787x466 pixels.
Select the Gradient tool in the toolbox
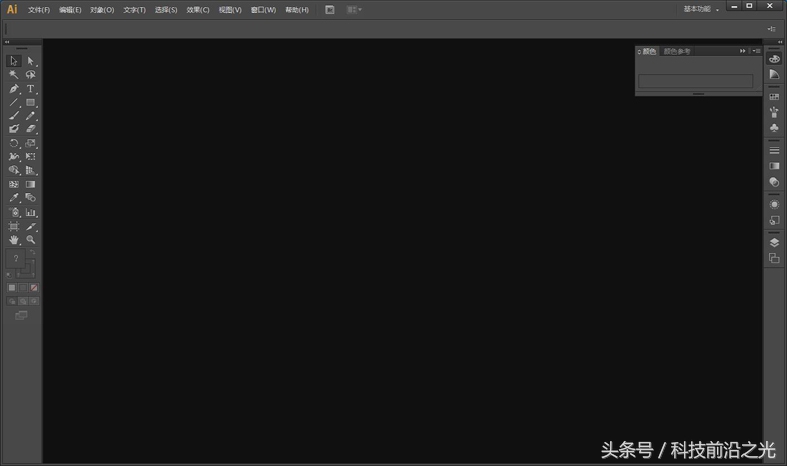click(31, 184)
